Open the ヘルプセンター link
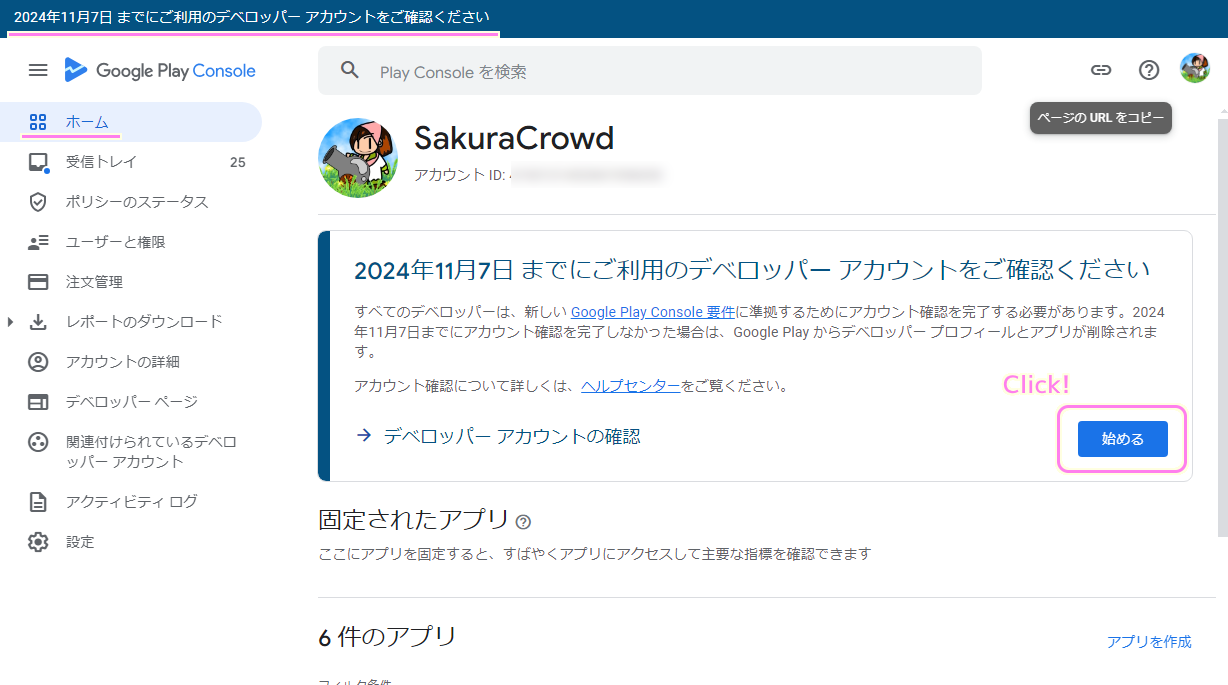The image size is (1228, 685). pos(631,386)
